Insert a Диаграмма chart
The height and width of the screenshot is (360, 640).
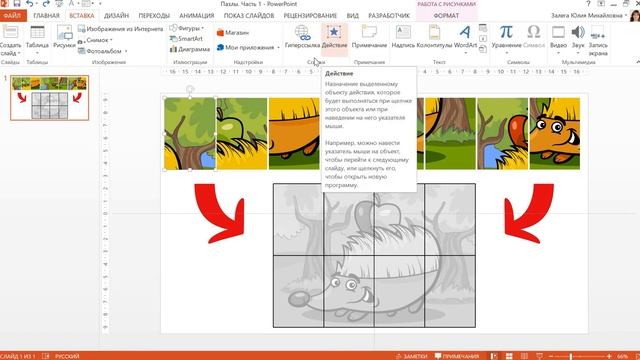coord(190,49)
